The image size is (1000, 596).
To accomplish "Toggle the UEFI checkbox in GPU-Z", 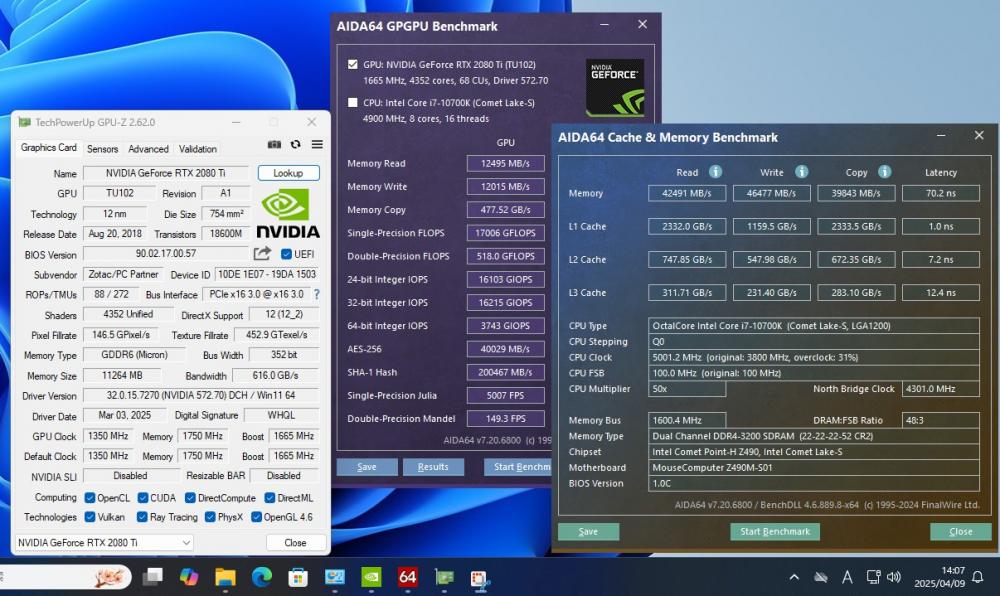I will pyautogui.click(x=286, y=254).
